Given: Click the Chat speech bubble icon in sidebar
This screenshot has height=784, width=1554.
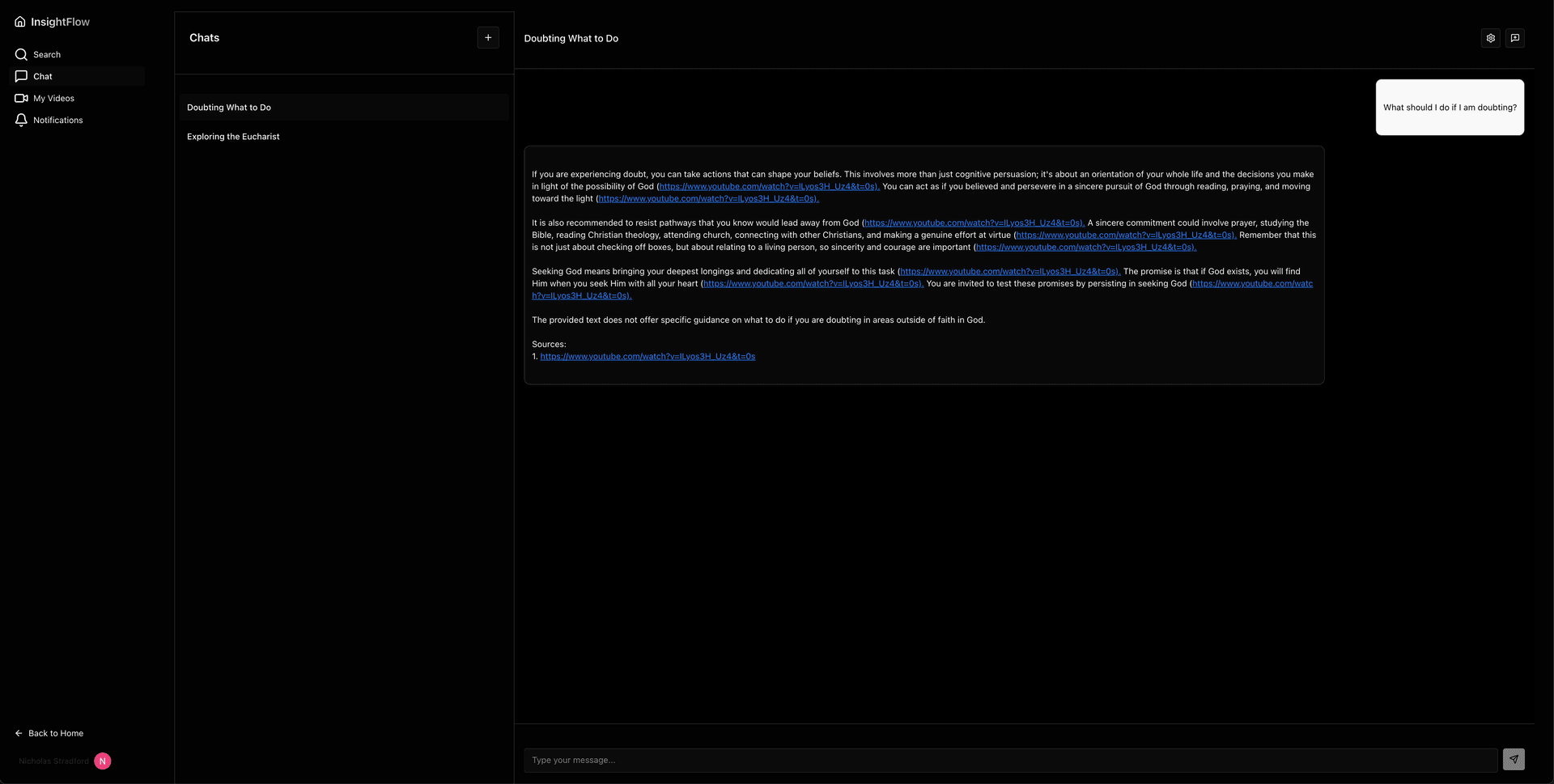Looking at the screenshot, I should tap(21, 76).
